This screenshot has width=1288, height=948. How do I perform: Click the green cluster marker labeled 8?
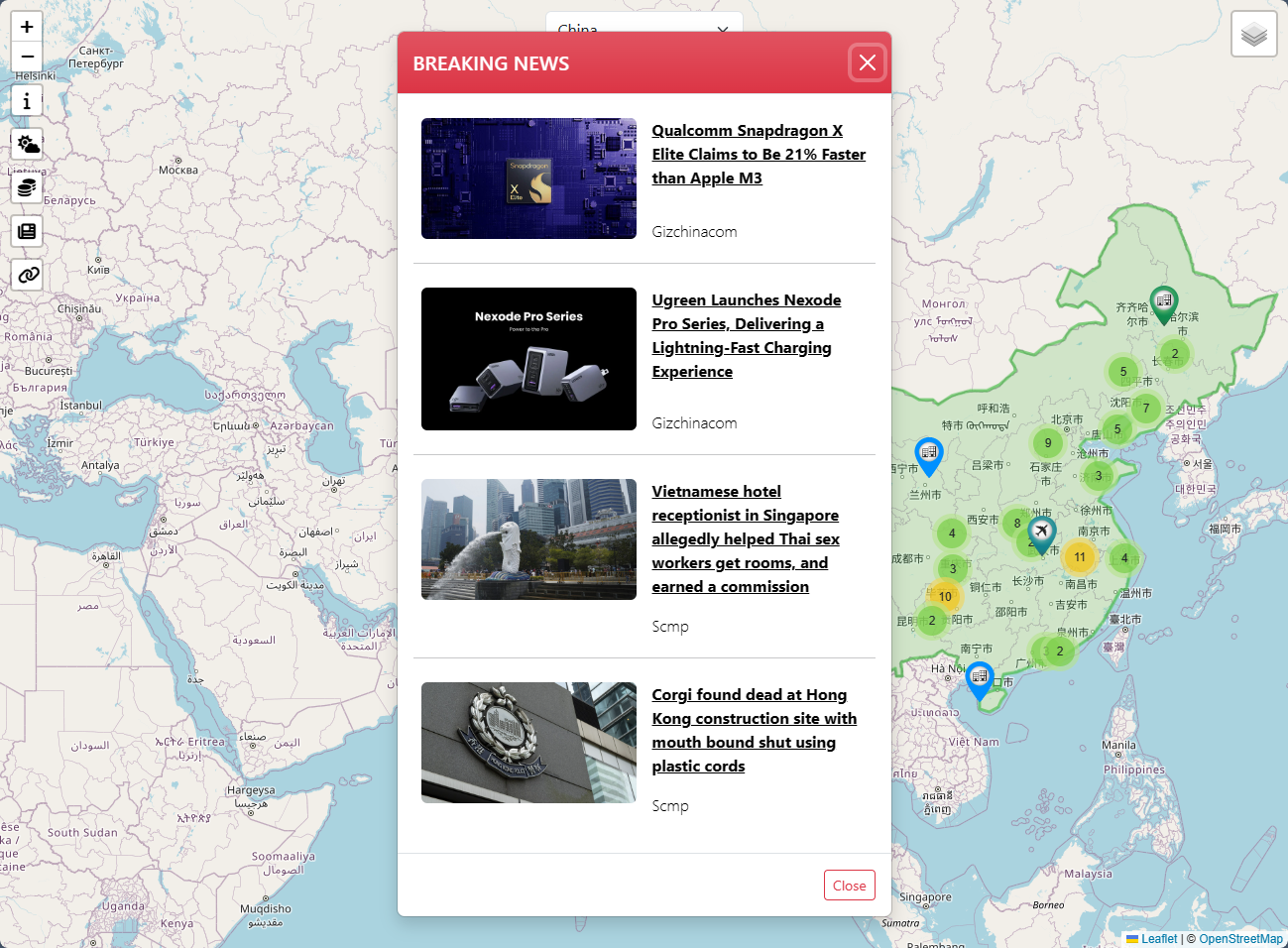(1017, 523)
